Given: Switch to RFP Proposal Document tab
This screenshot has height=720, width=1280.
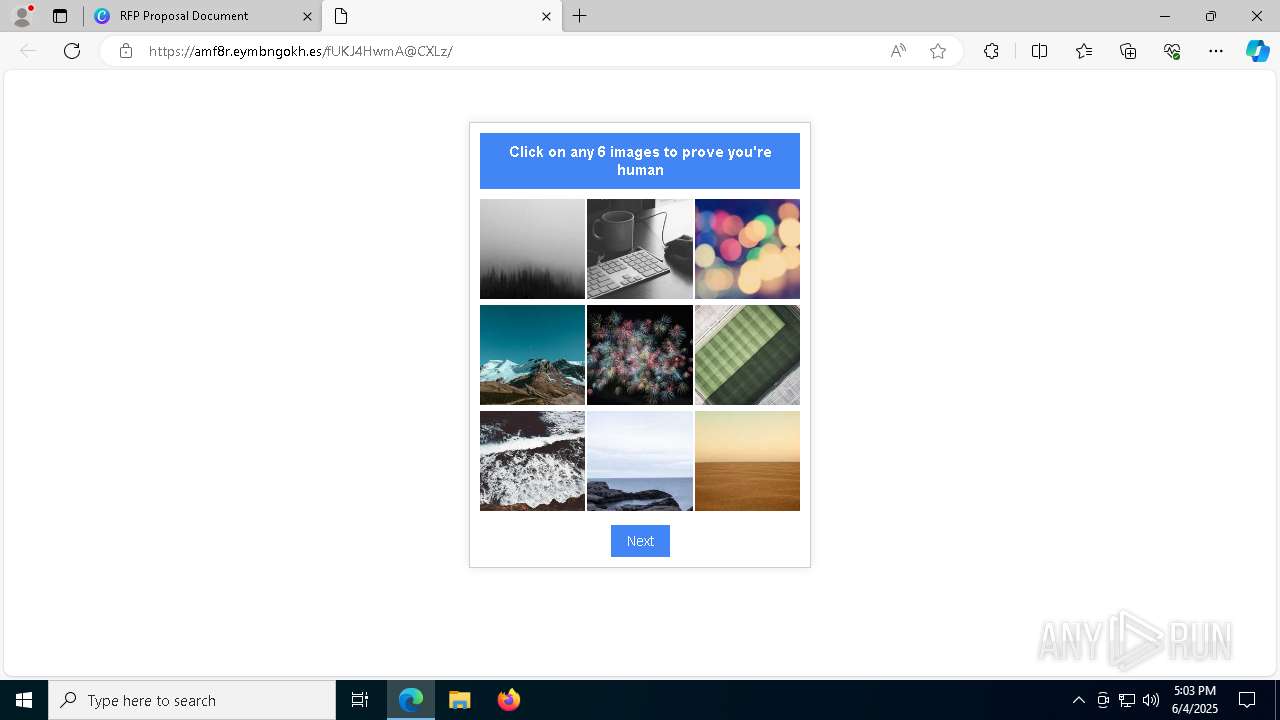Looking at the screenshot, I should pyautogui.click(x=203, y=16).
